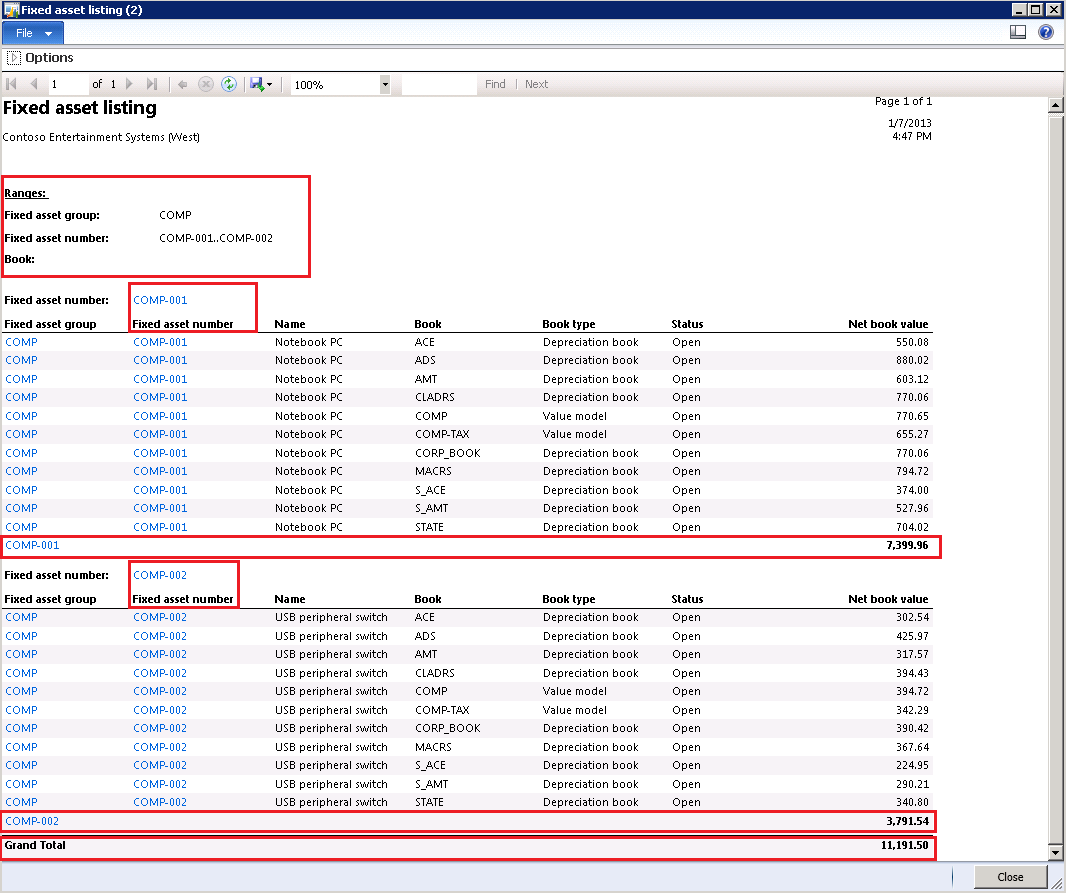The image size is (1066, 893).
Task: Click the Close button
Action: point(1009,876)
